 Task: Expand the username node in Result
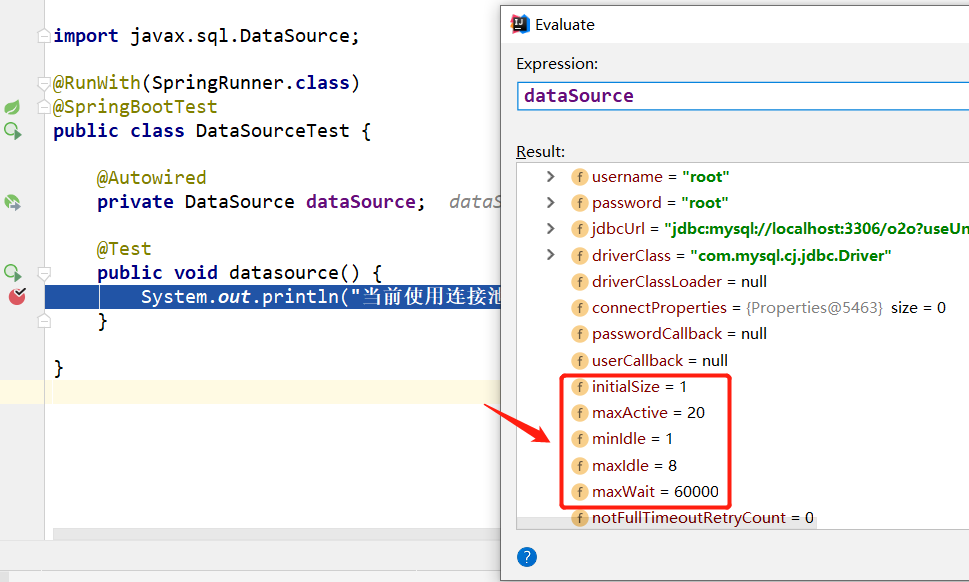click(551, 177)
